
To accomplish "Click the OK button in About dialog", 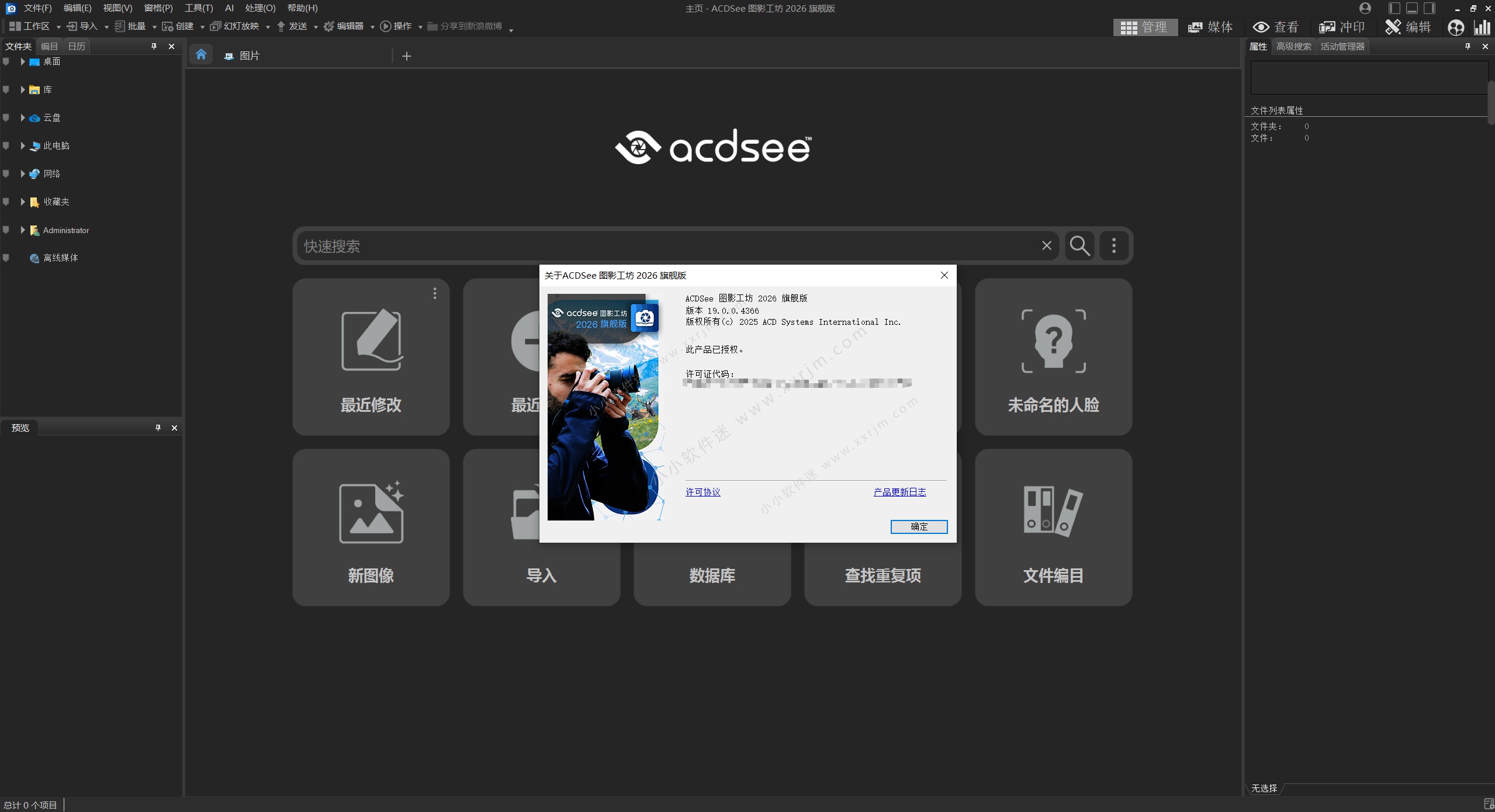I will coord(918,526).
